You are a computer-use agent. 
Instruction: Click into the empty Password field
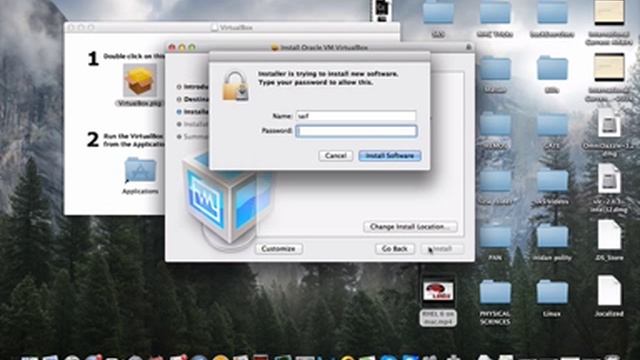tap(356, 131)
